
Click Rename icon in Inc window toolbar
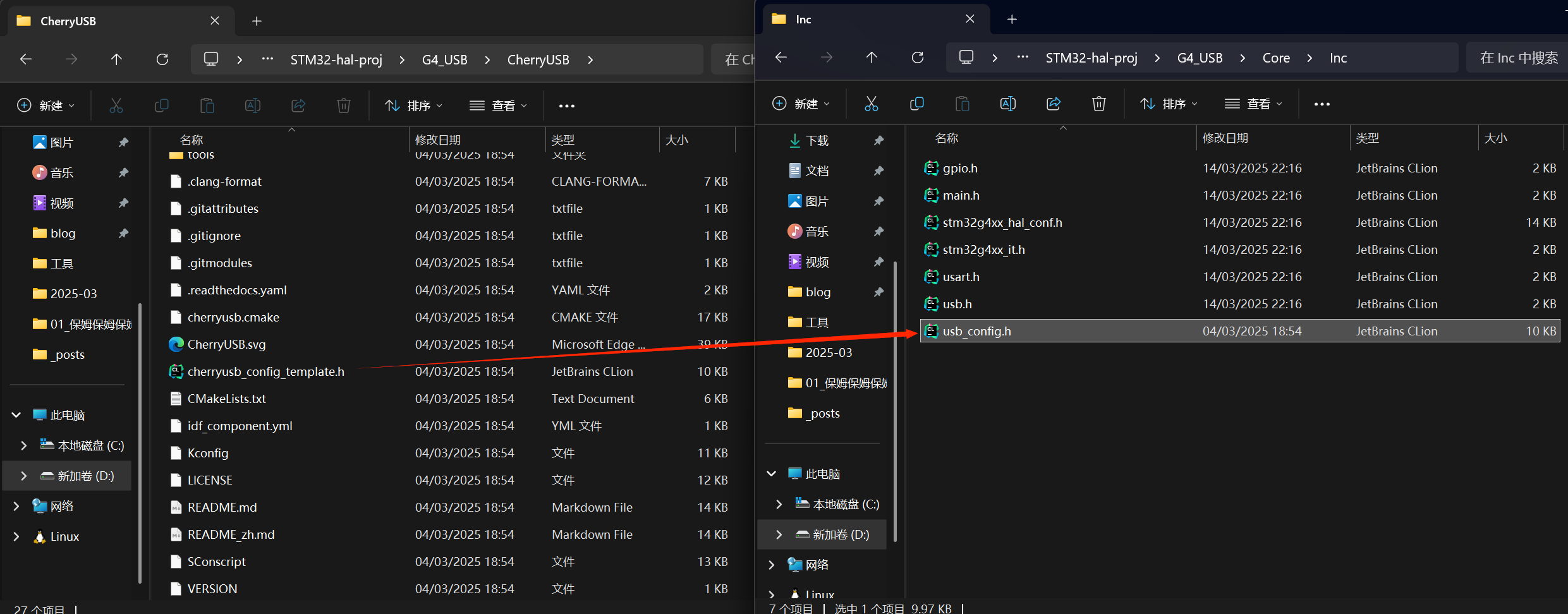[1008, 104]
